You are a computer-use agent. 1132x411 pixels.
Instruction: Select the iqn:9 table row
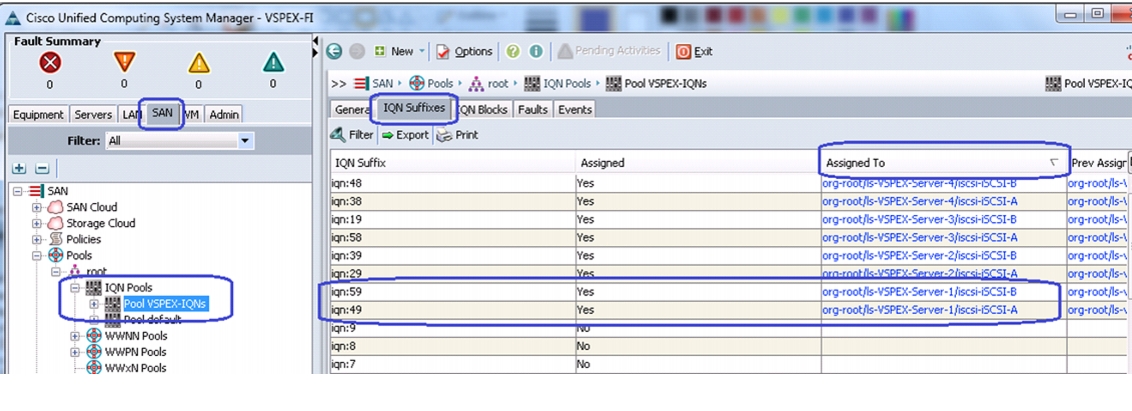[730, 328]
